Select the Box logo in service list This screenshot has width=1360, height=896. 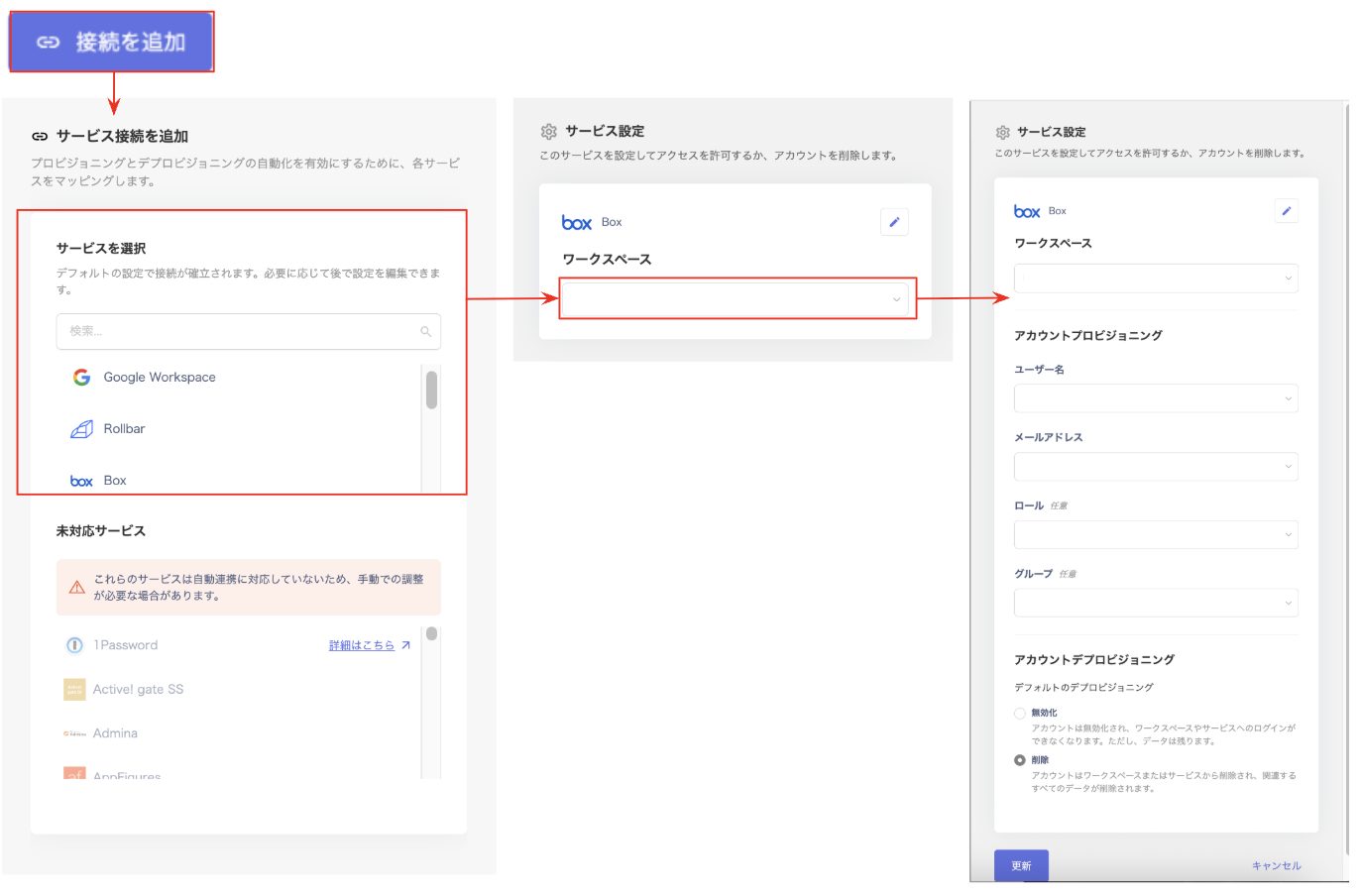[x=81, y=481]
